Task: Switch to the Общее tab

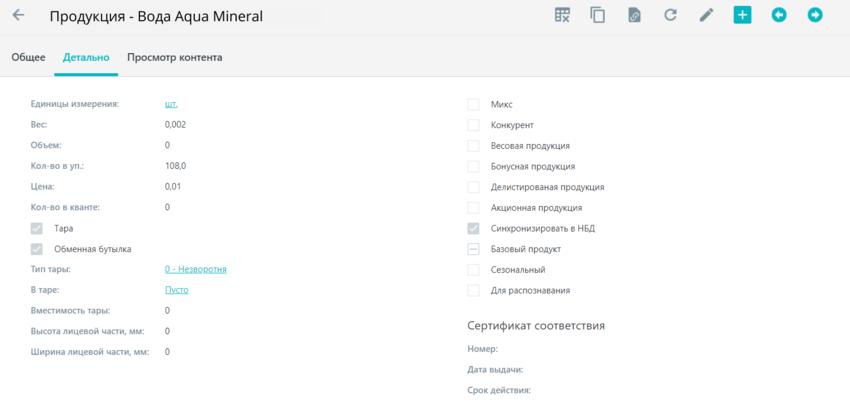Action: coord(28,57)
